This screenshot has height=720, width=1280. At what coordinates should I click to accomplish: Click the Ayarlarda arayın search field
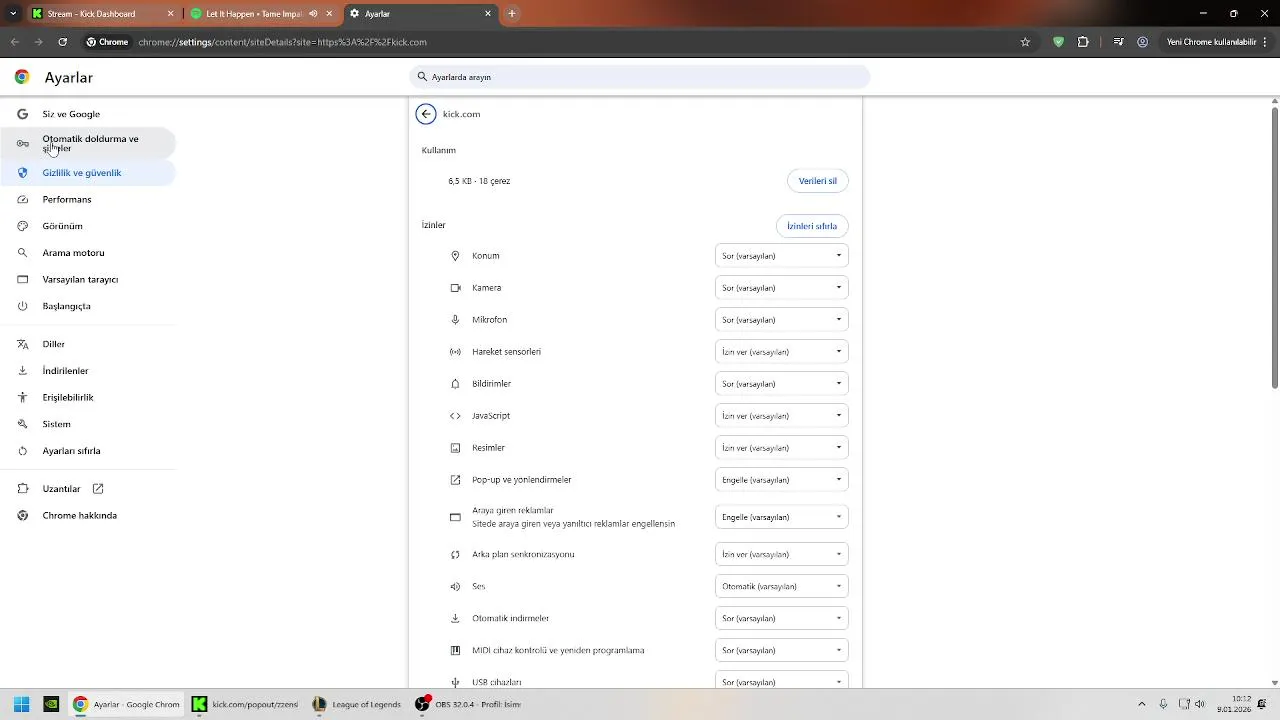point(640,77)
